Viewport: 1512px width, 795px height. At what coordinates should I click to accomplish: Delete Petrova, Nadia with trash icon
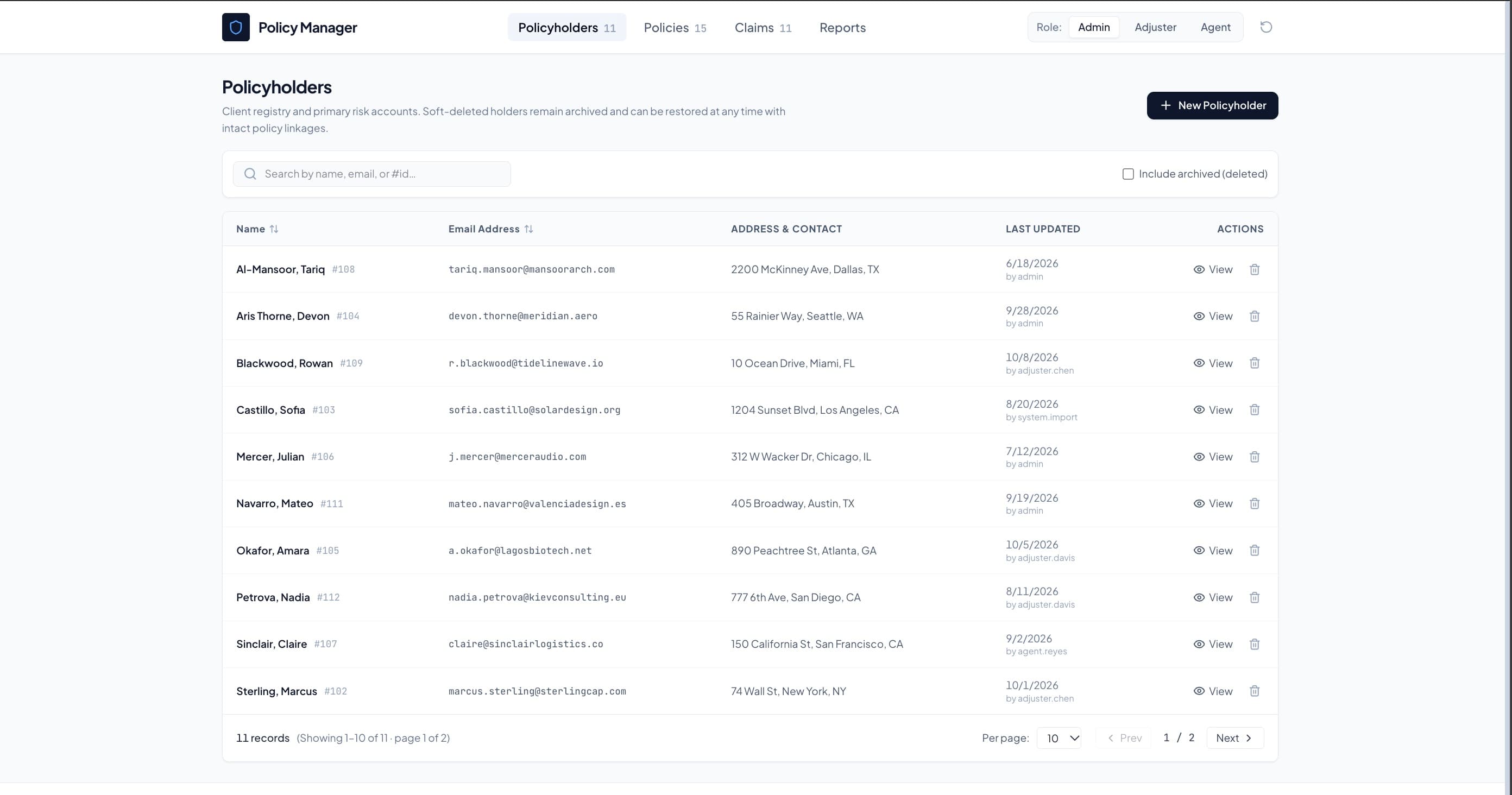pyautogui.click(x=1255, y=597)
